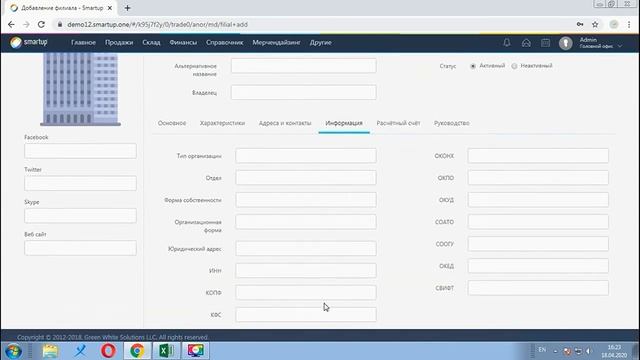Close the Smartup browser tab
The height and width of the screenshot is (360, 640).
point(109,8)
